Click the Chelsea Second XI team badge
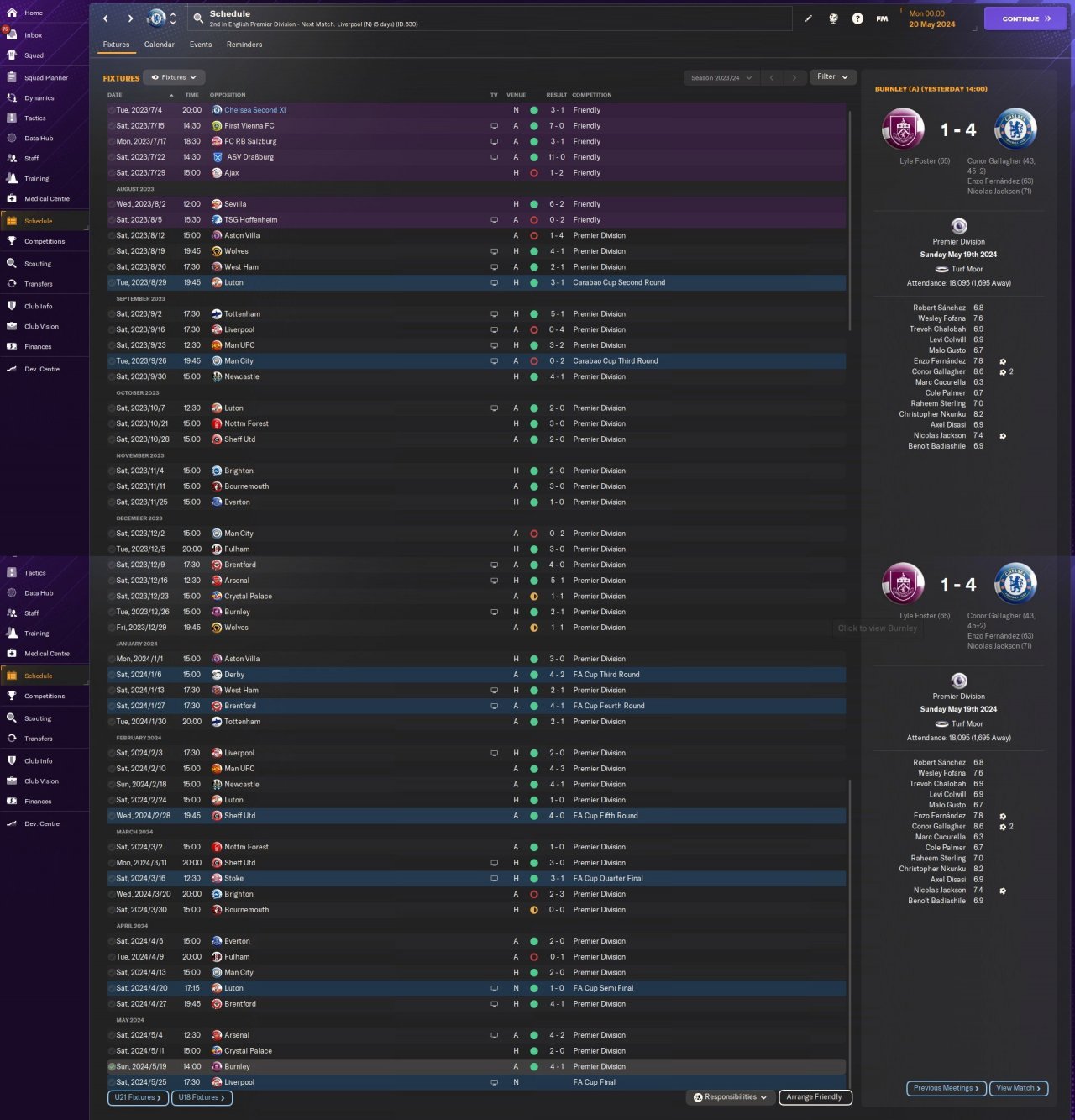 click(217, 110)
